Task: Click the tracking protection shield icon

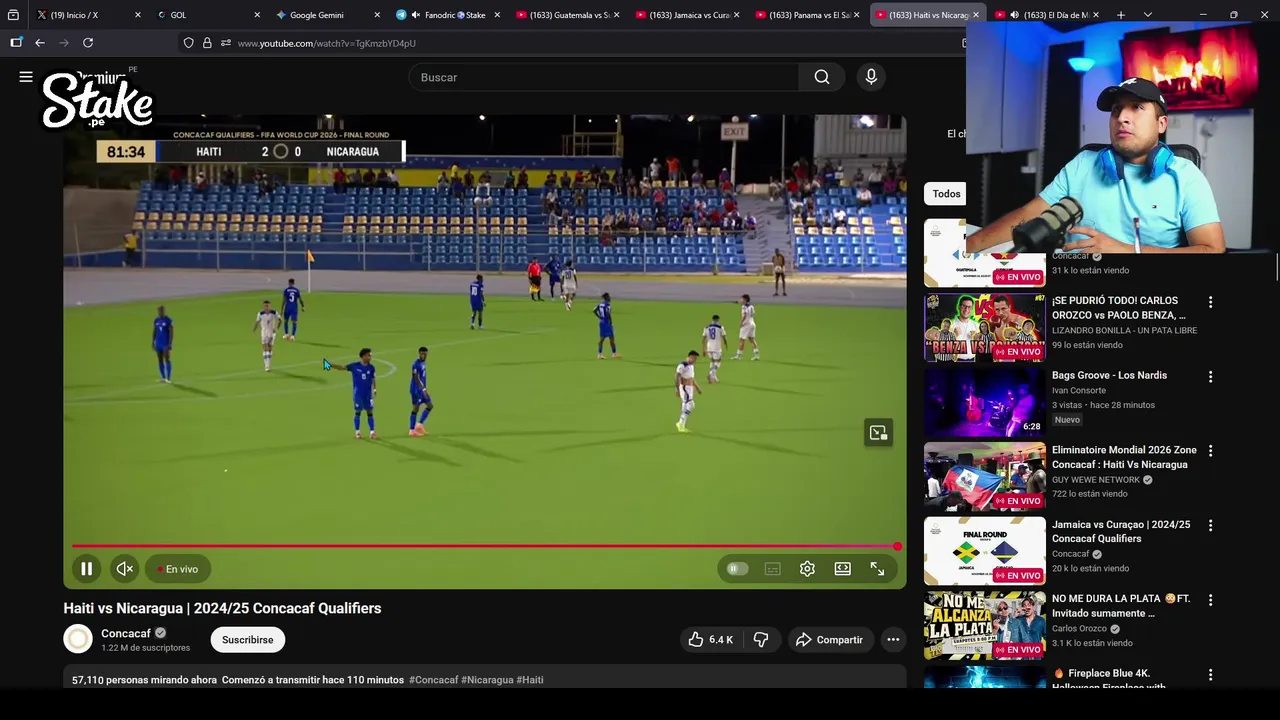Action: (188, 43)
